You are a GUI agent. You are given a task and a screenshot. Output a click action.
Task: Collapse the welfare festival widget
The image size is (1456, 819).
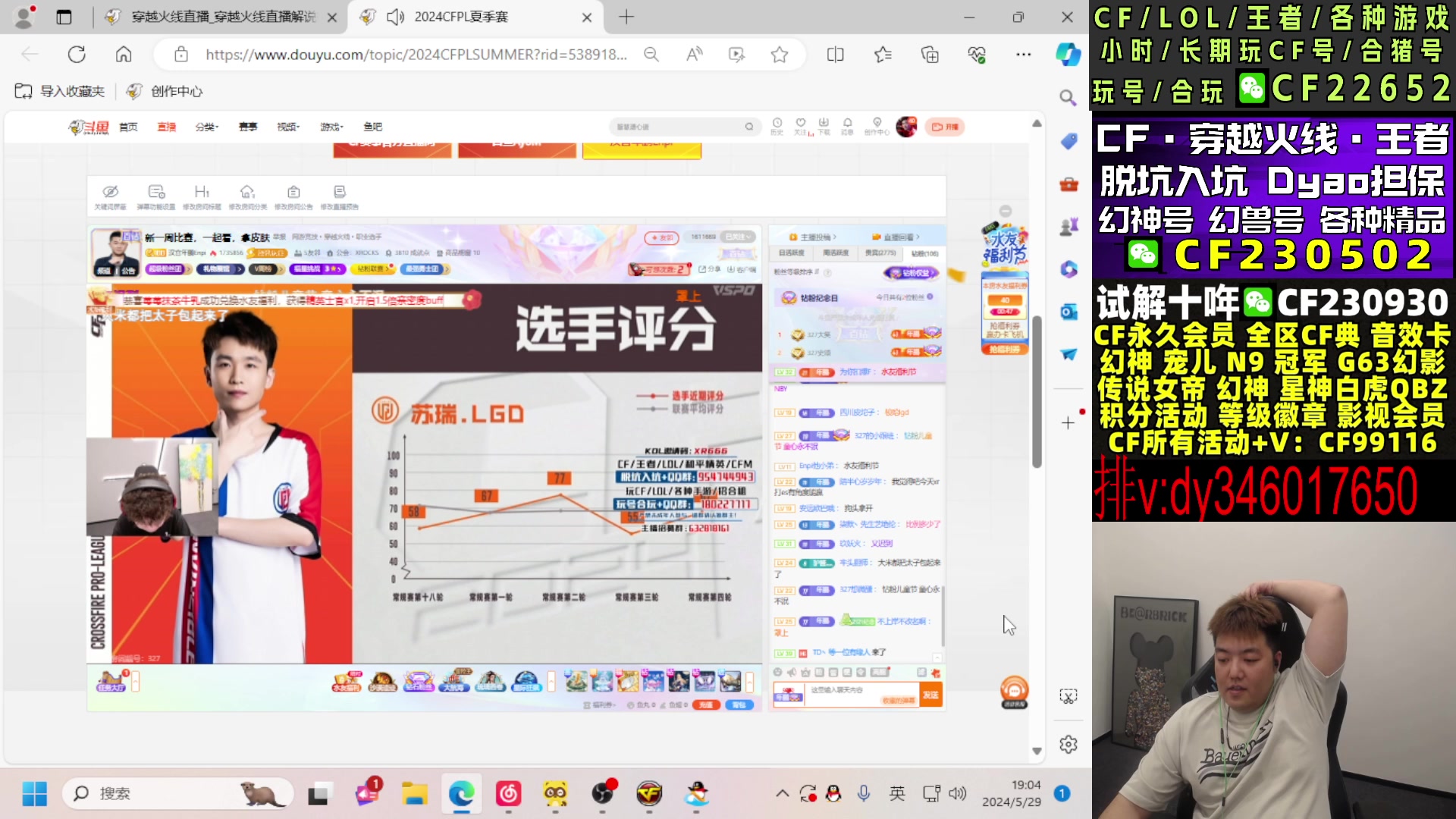tap(1006, 211)
